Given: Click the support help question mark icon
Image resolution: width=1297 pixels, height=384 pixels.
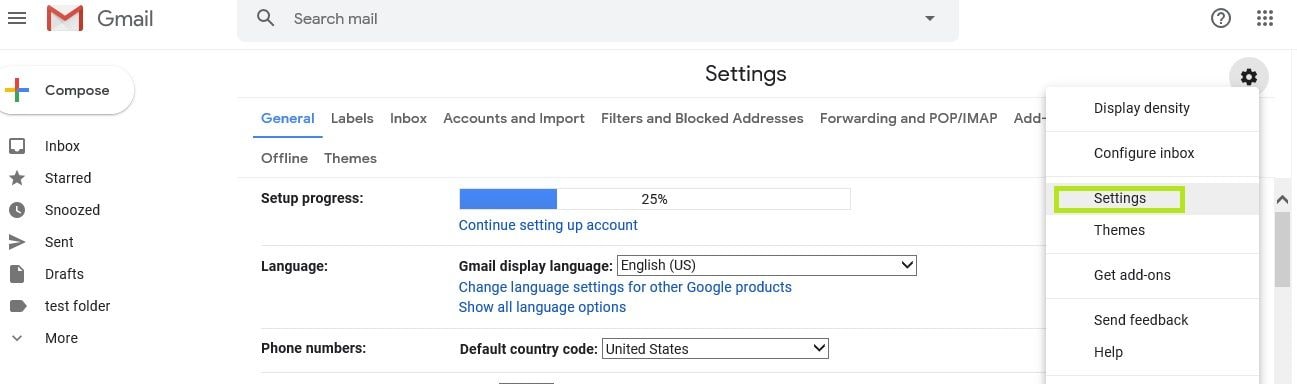Looking at the screenshot, I should click(x=1221, y=18).
